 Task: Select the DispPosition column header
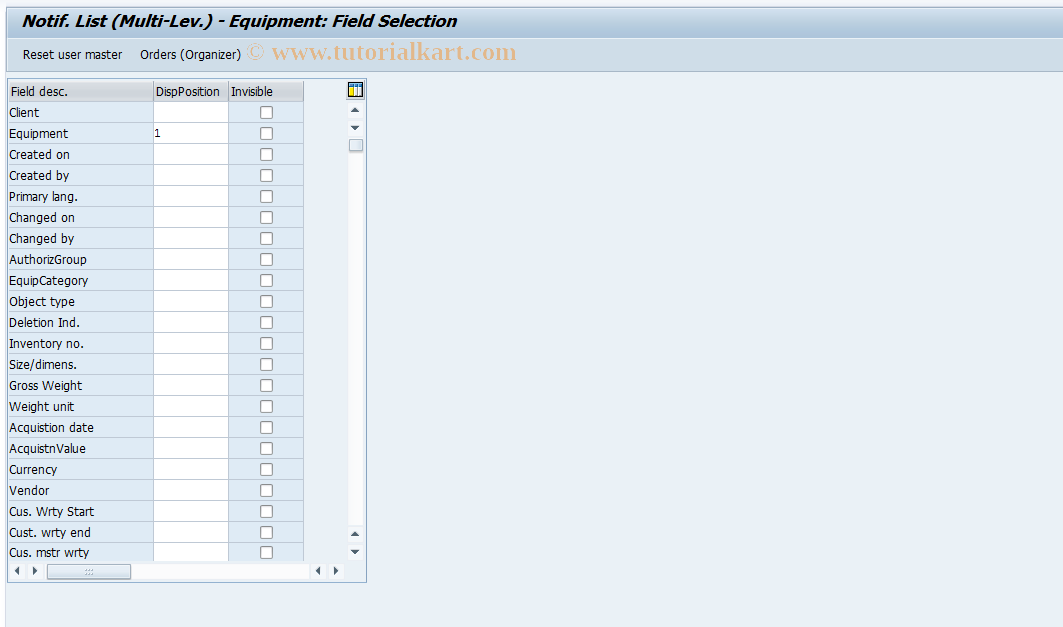pyautogui.click(x=191, y=92)
